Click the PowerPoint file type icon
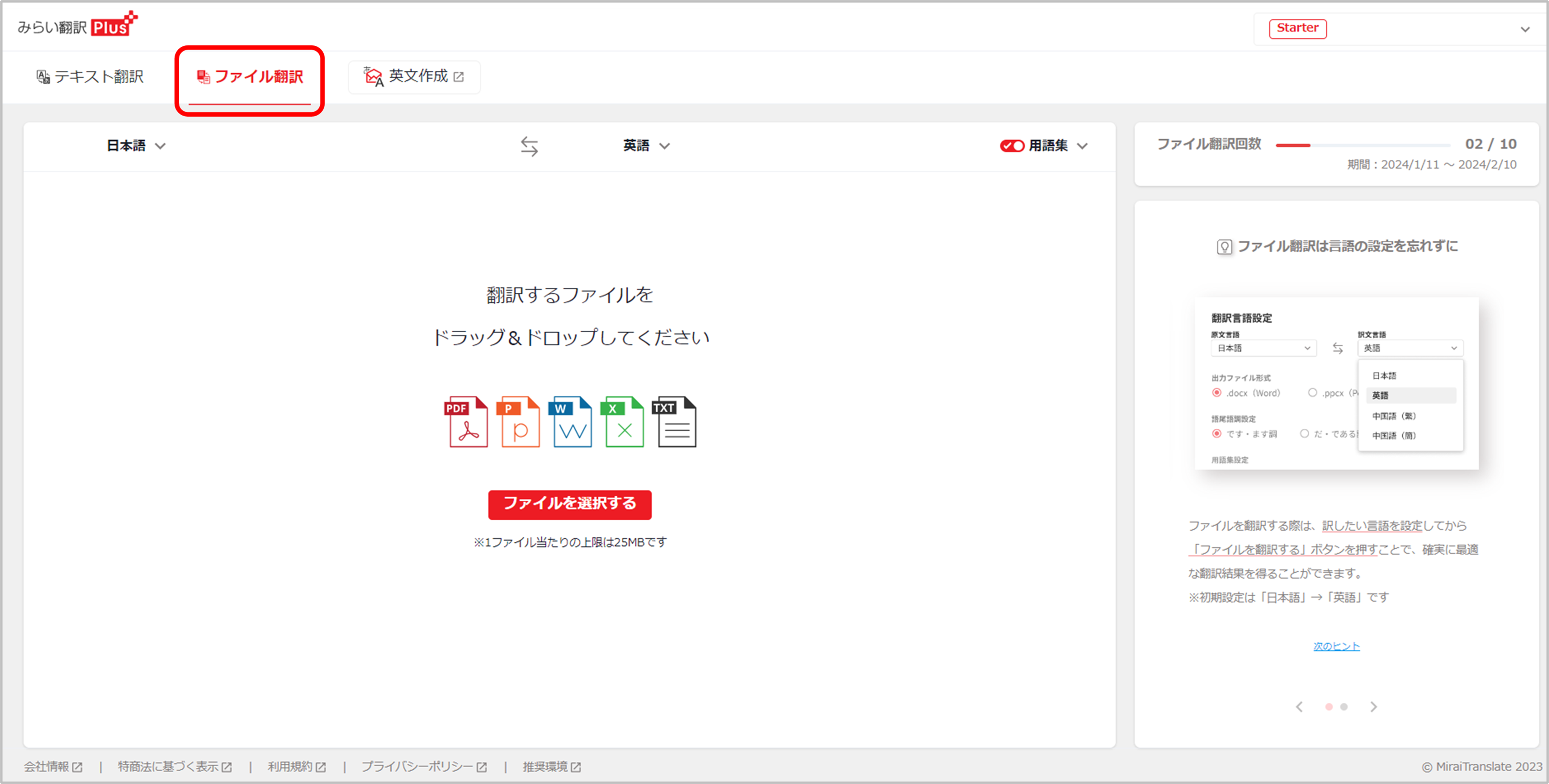1549x784 pixels. pos(518,422)
